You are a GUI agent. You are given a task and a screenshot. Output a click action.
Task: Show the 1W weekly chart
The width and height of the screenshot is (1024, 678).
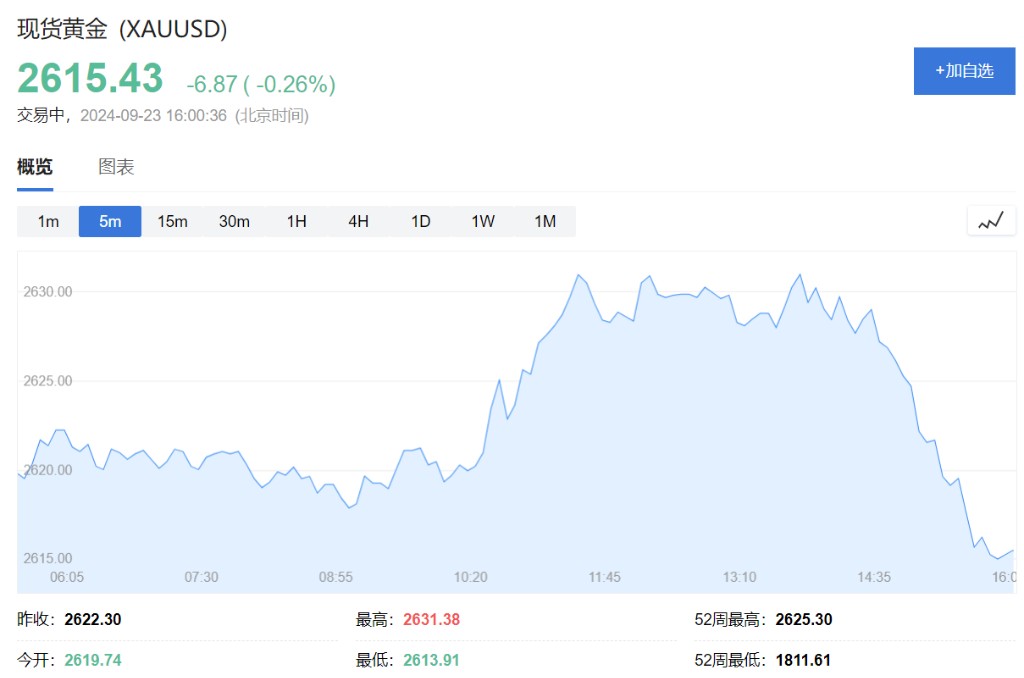coord(483,221)
